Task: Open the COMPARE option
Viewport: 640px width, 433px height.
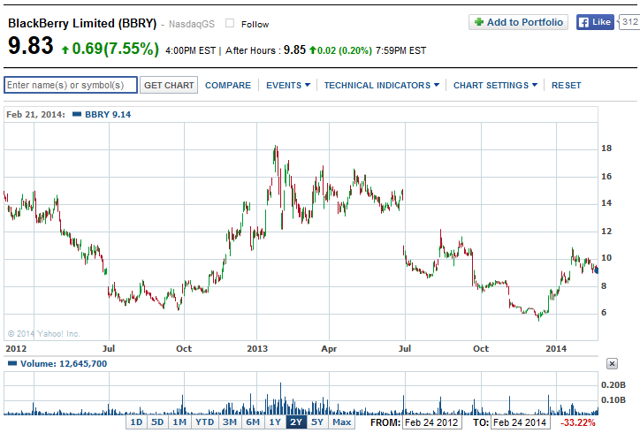Action: click(x=228, y=85)
